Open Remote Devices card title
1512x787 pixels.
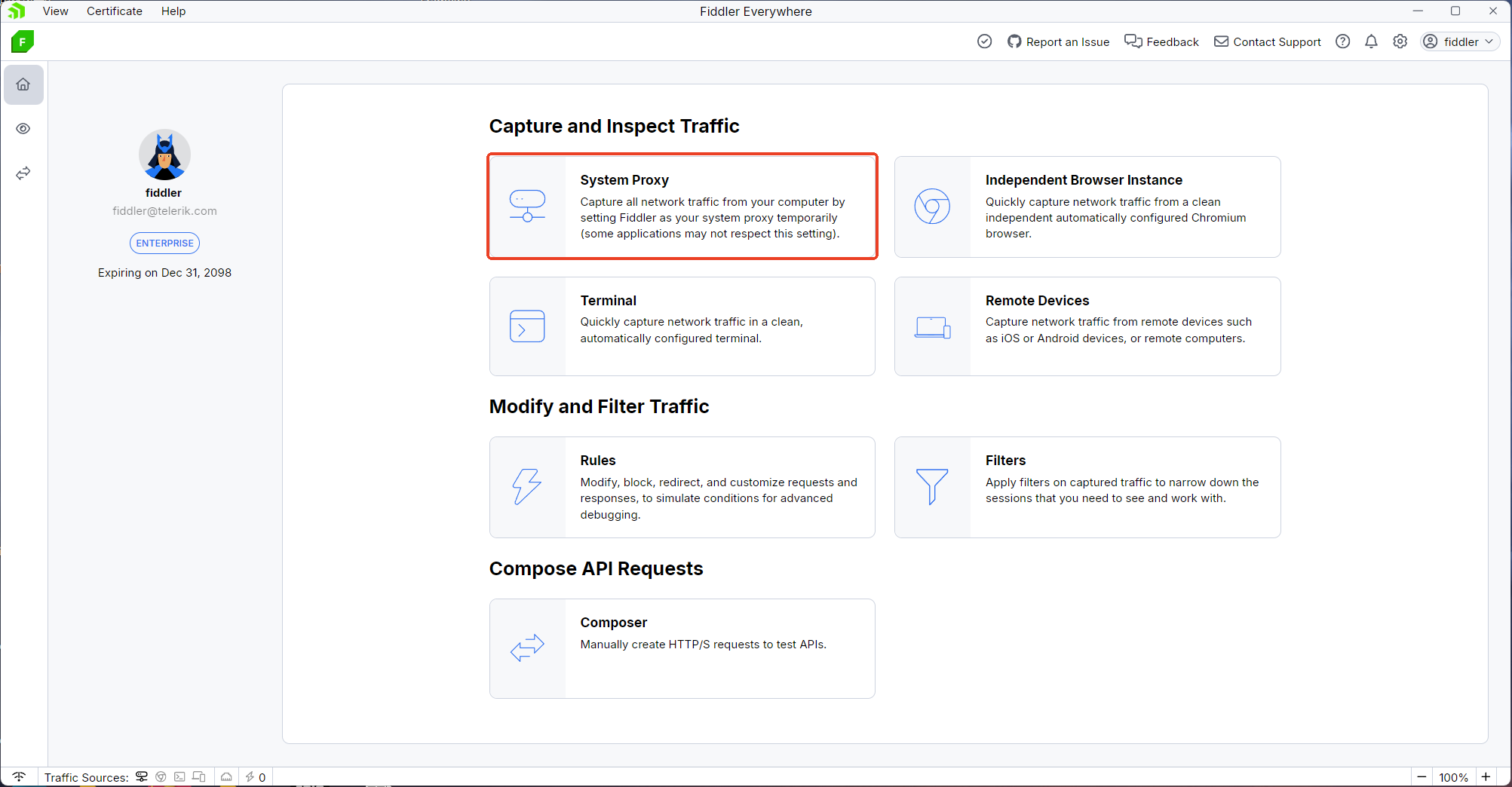click(x=1037, y=300)
